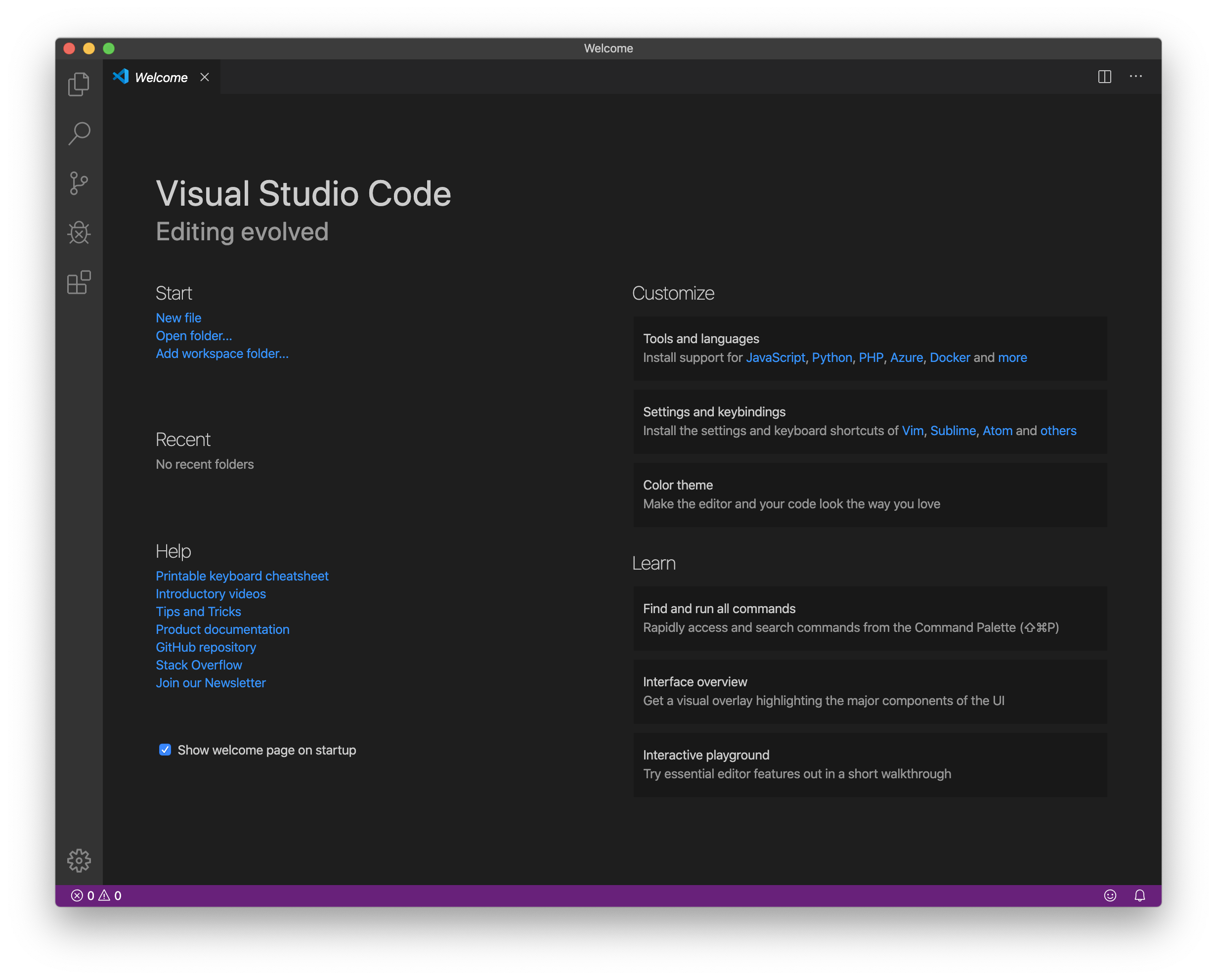The height and width of the screenshot is (980, 1217).
Task: Open Source Control view in activity bar
Action: coord(79,183)
